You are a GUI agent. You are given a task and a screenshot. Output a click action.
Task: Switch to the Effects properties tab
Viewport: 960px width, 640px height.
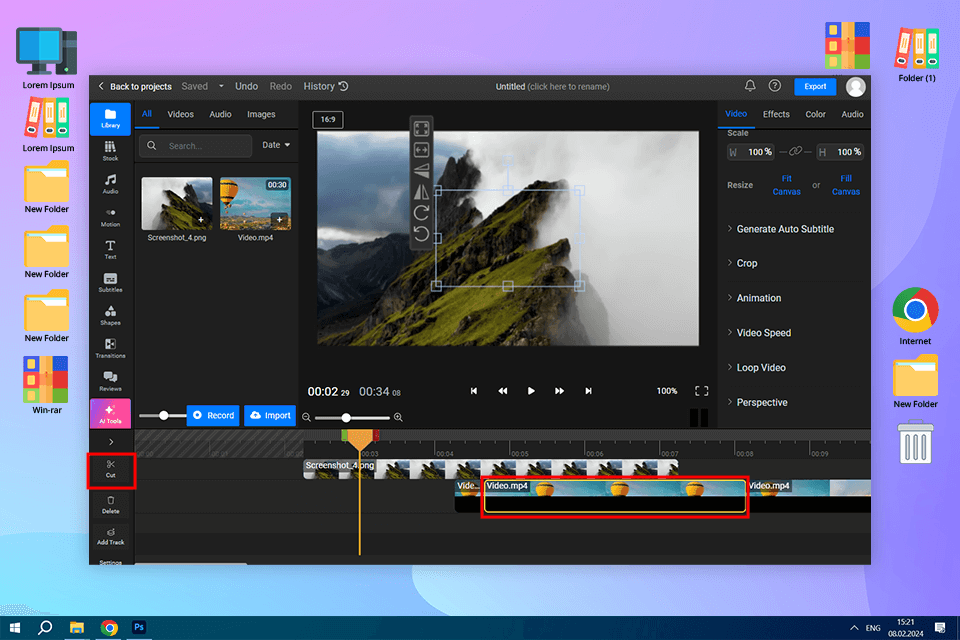point(776,115)
